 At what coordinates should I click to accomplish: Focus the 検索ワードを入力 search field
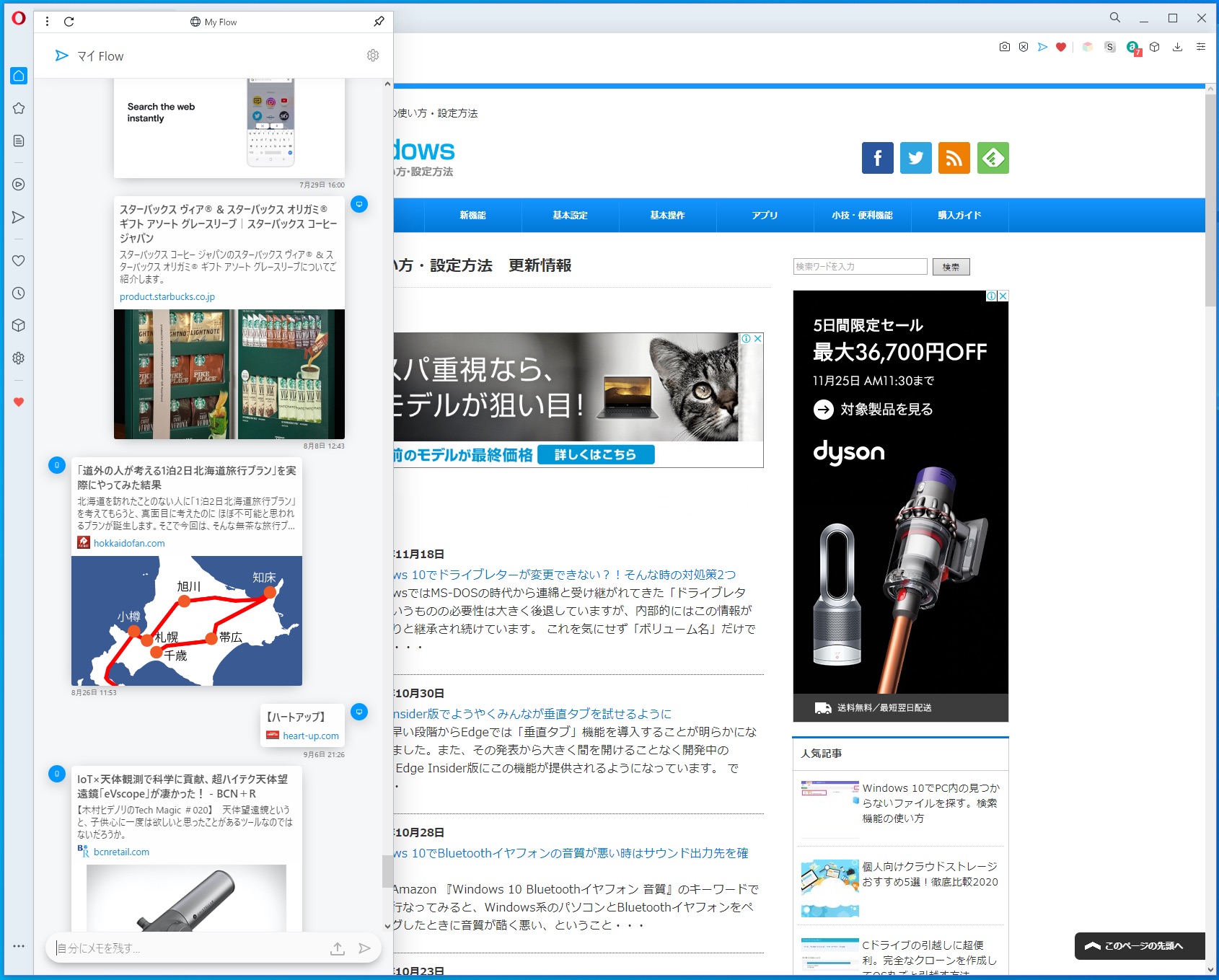point(861,267)
